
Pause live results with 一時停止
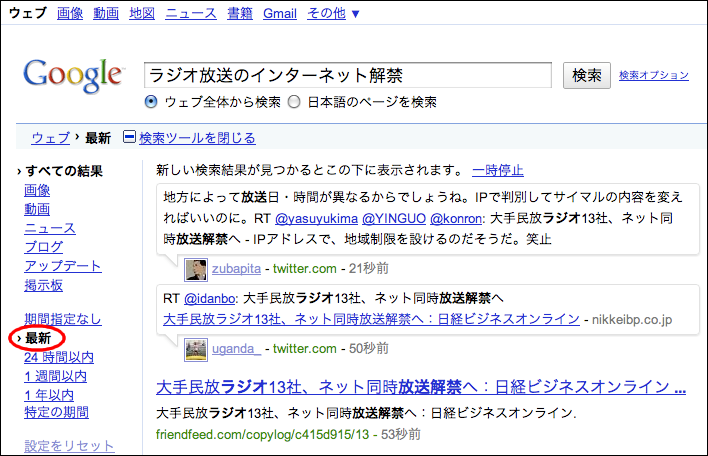point(498,171)
